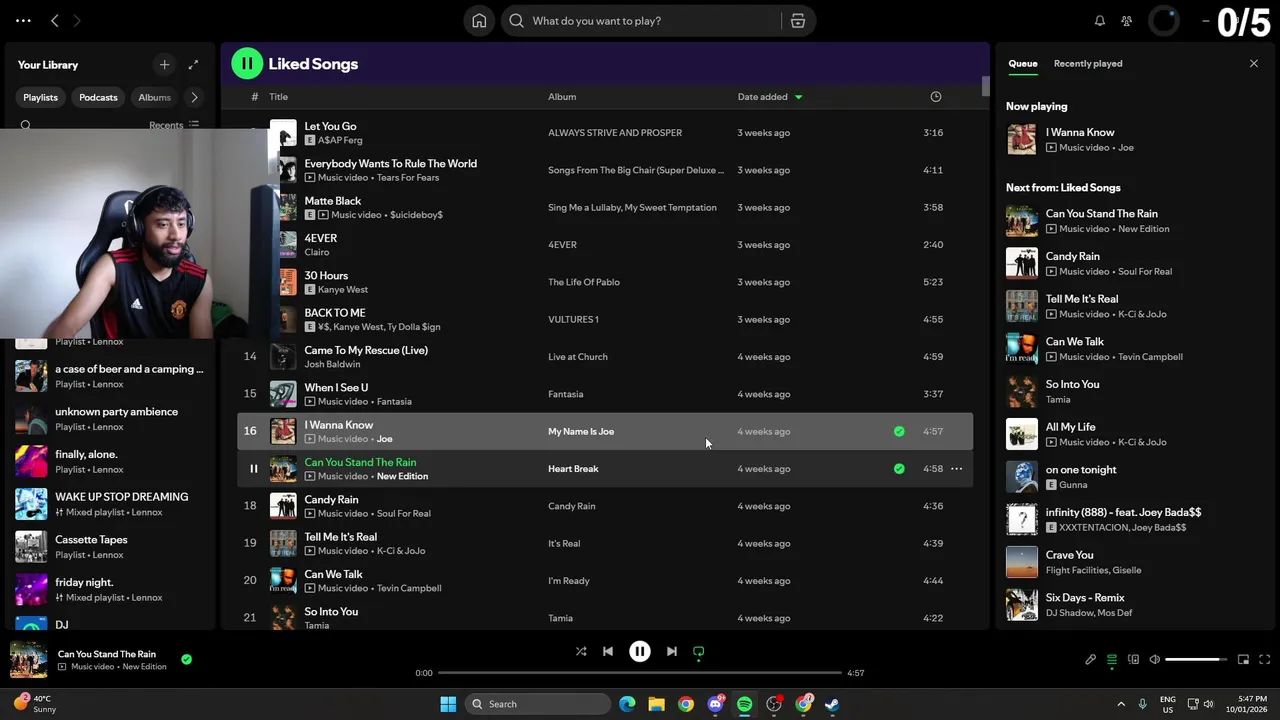Open File Explorer from taskbar
Screen dimensions: 1280x720
click(x=657, y=704)
